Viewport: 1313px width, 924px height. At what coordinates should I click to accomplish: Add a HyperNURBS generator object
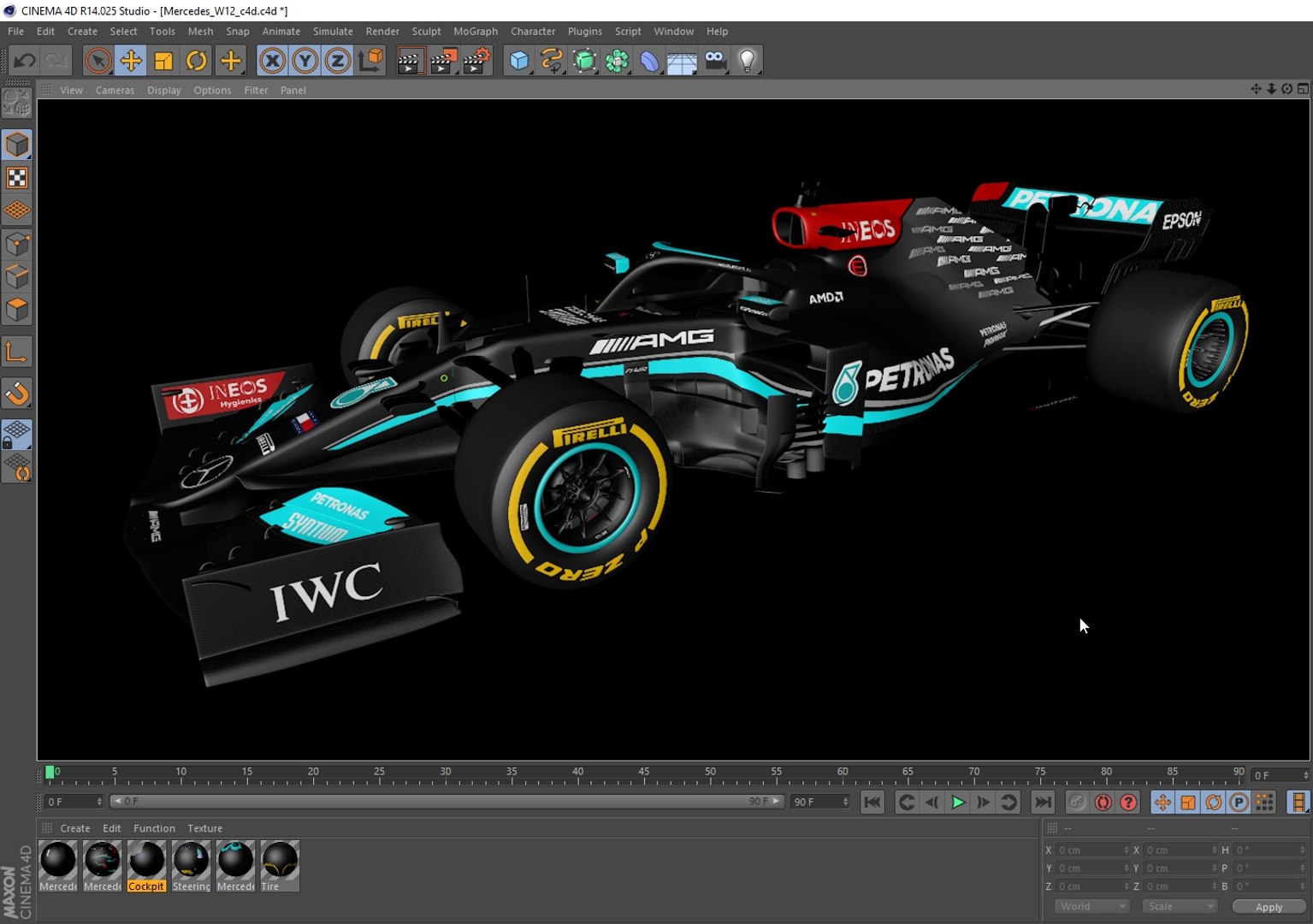pyautogui.click(x=584, y=61)
